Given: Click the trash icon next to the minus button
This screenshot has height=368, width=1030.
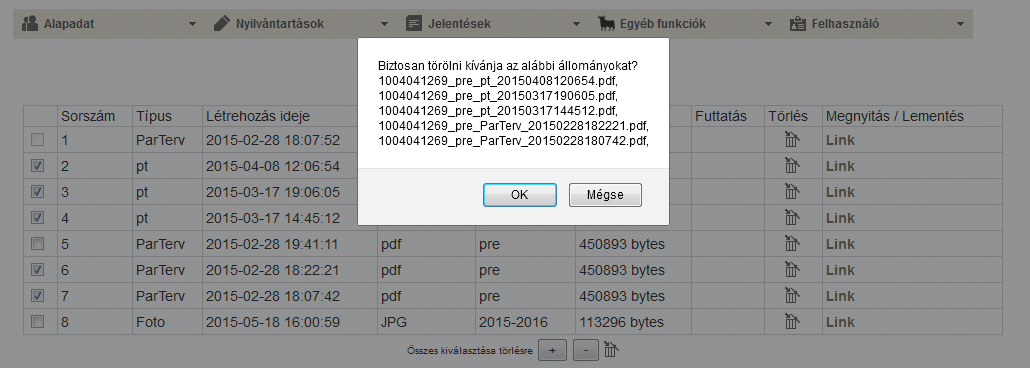Looking at the screenshot, I should click(x=611, y=350).
